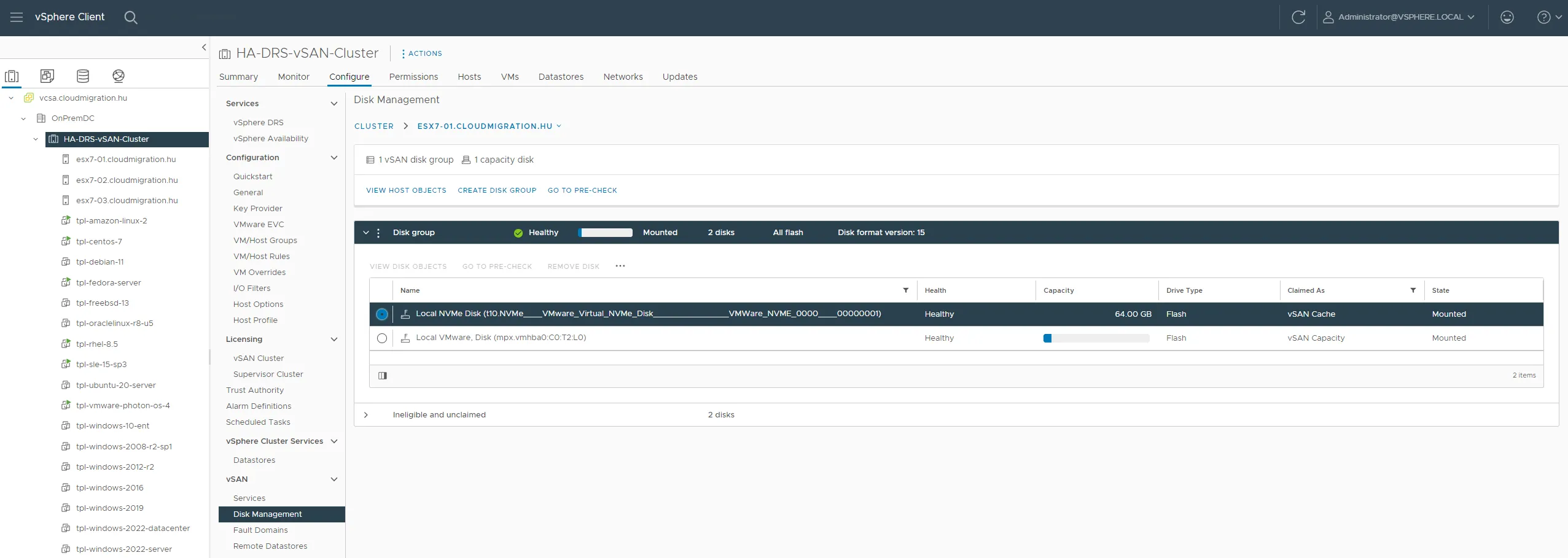This screenshot has width=1568, height=558.
Task: Open the smiley feedback icon
Action: point(1507,17)
